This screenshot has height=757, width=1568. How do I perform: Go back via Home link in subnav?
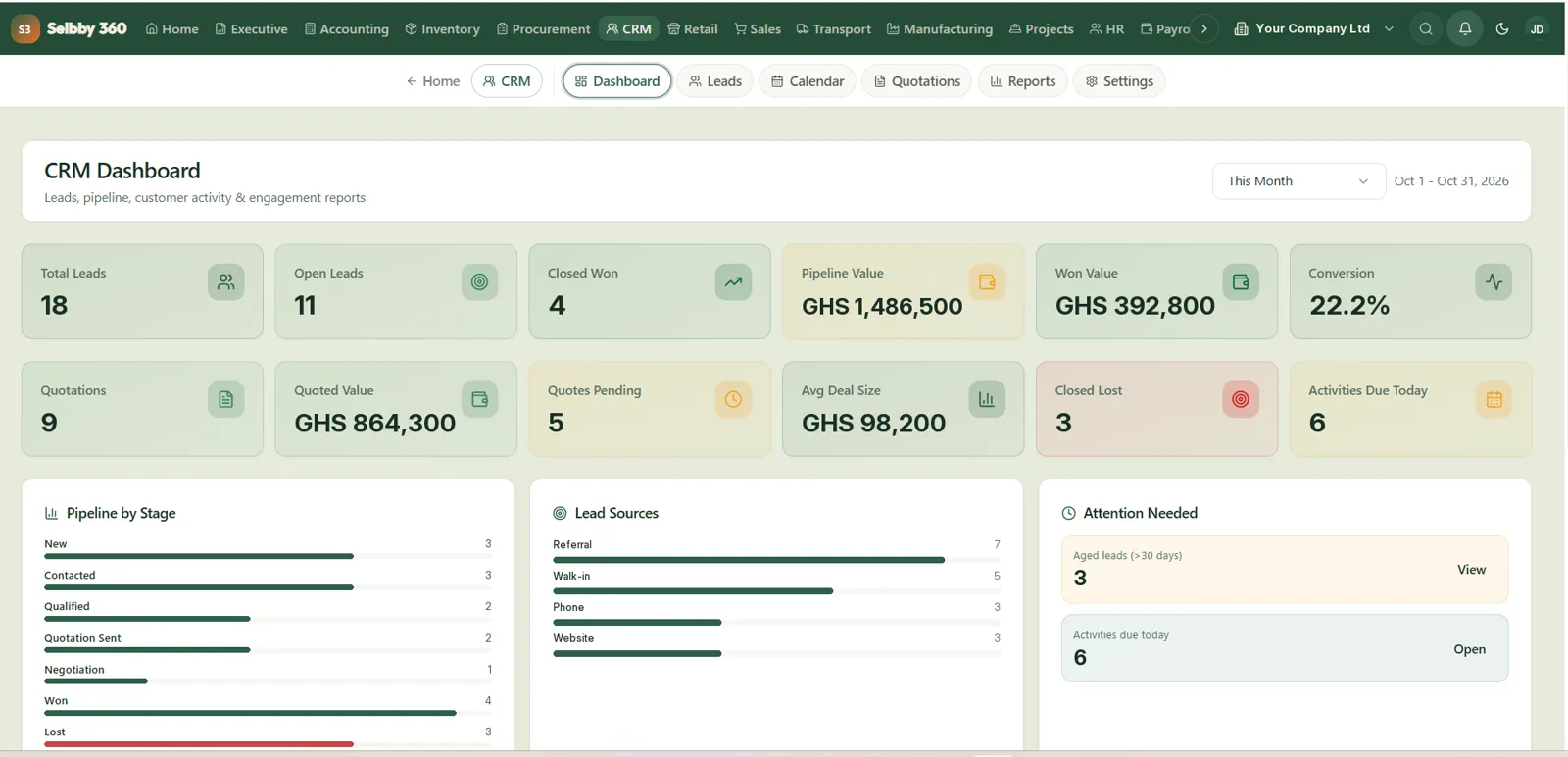(432, 81)
